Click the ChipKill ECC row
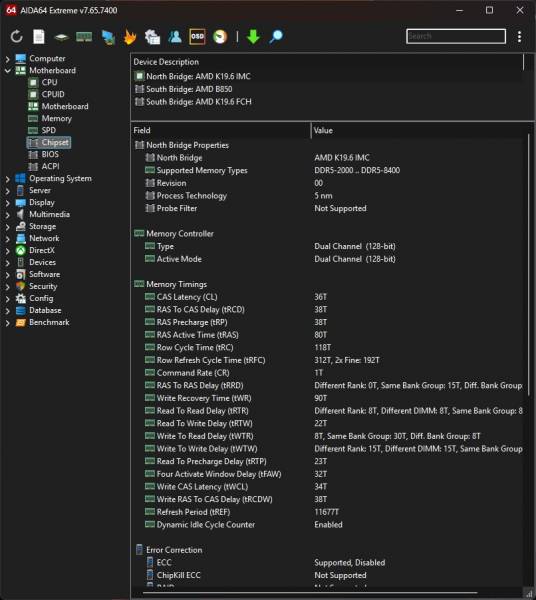The height and width of the screenshot is (600, 536). 329,576
